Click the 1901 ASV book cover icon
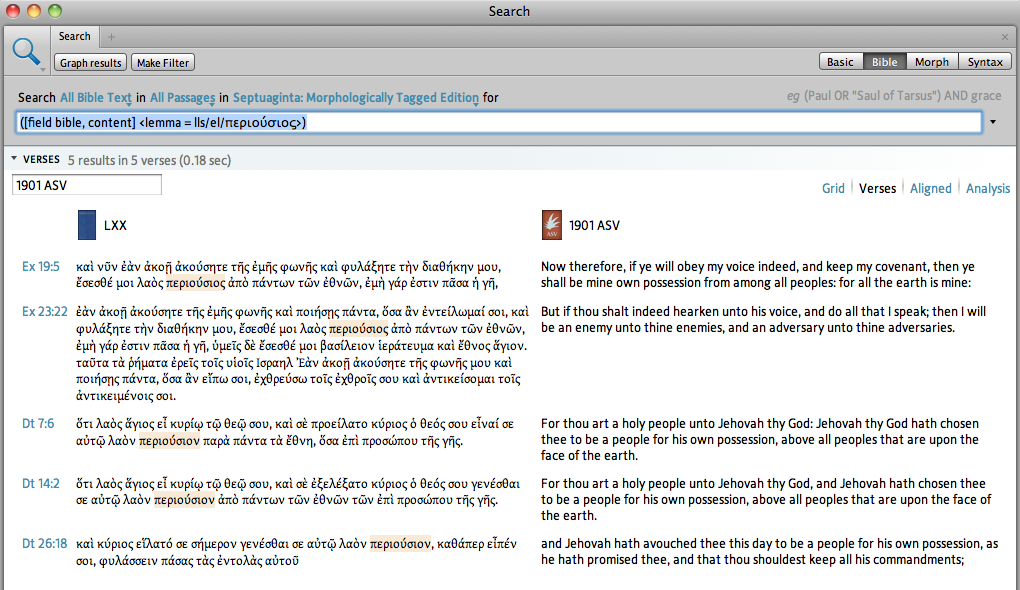 point(552,225)
